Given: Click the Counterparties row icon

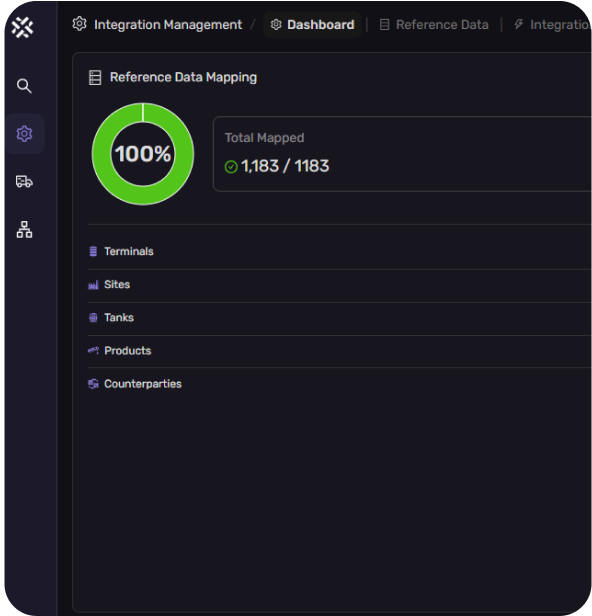Looking at the screenshot, I should pos(93,384).
